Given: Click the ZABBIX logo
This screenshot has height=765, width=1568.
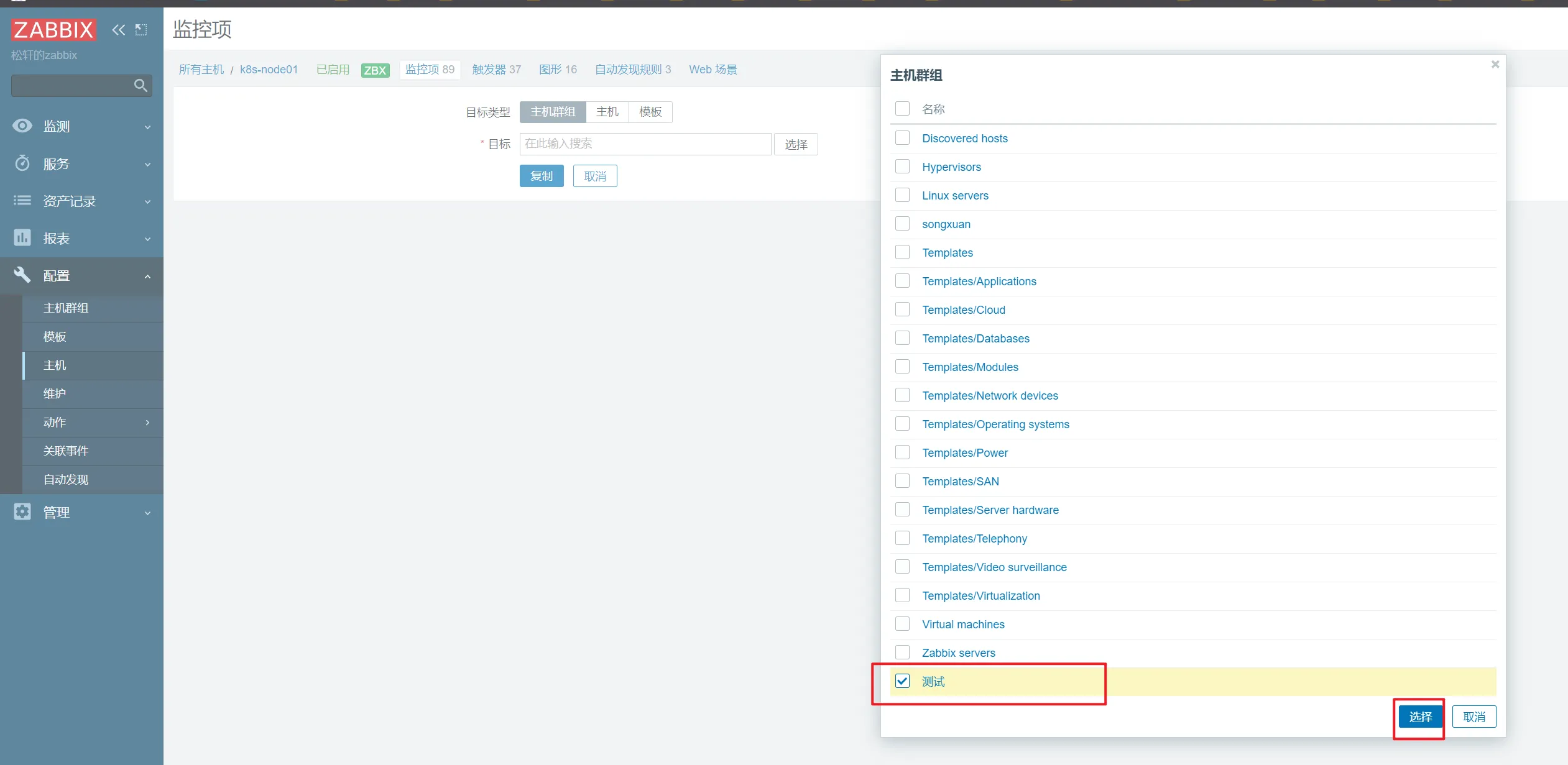Looking at the screenshot, I should [x=53, y=29].
